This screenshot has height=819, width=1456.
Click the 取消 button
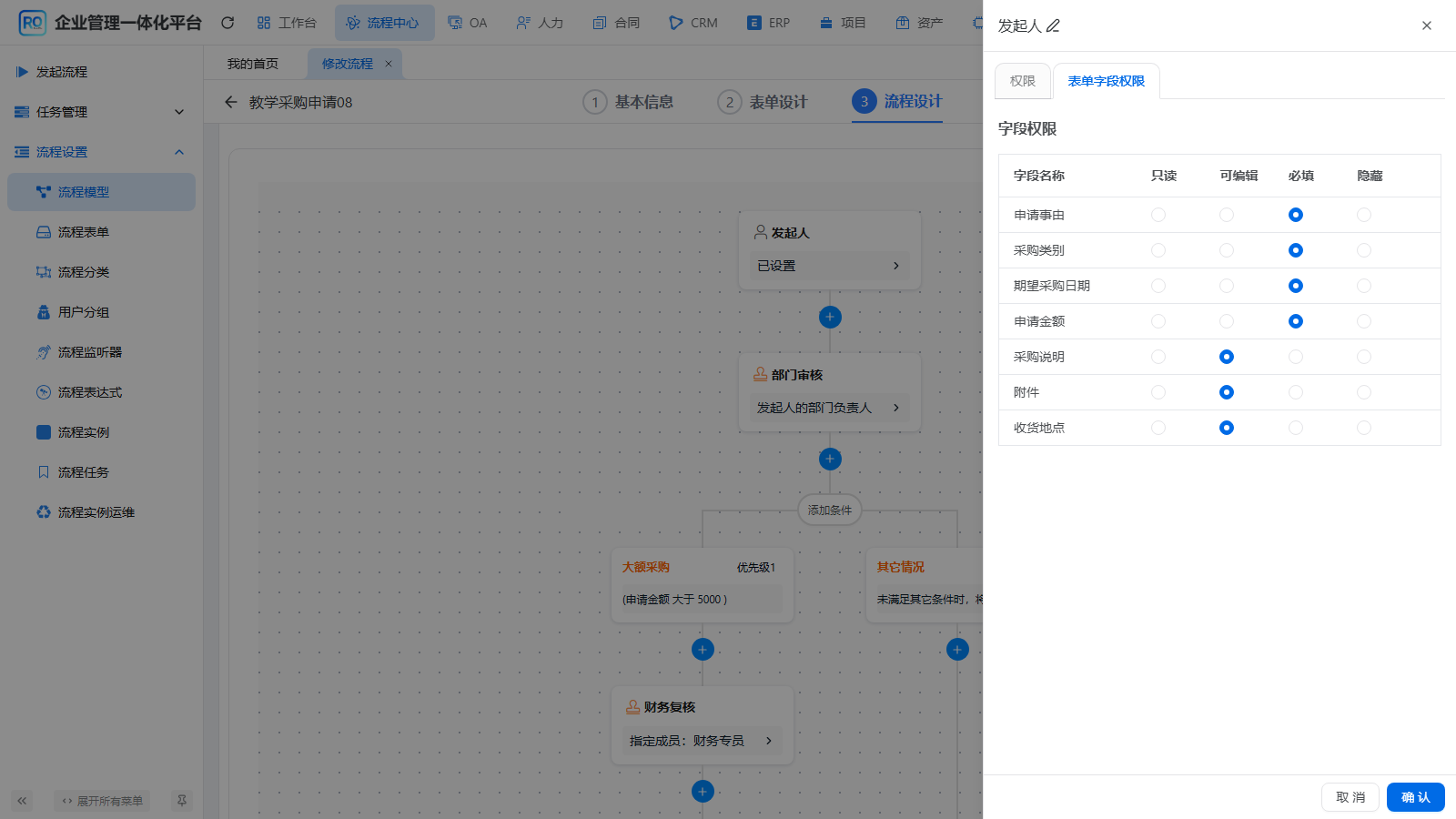(x=1350, y=797)
